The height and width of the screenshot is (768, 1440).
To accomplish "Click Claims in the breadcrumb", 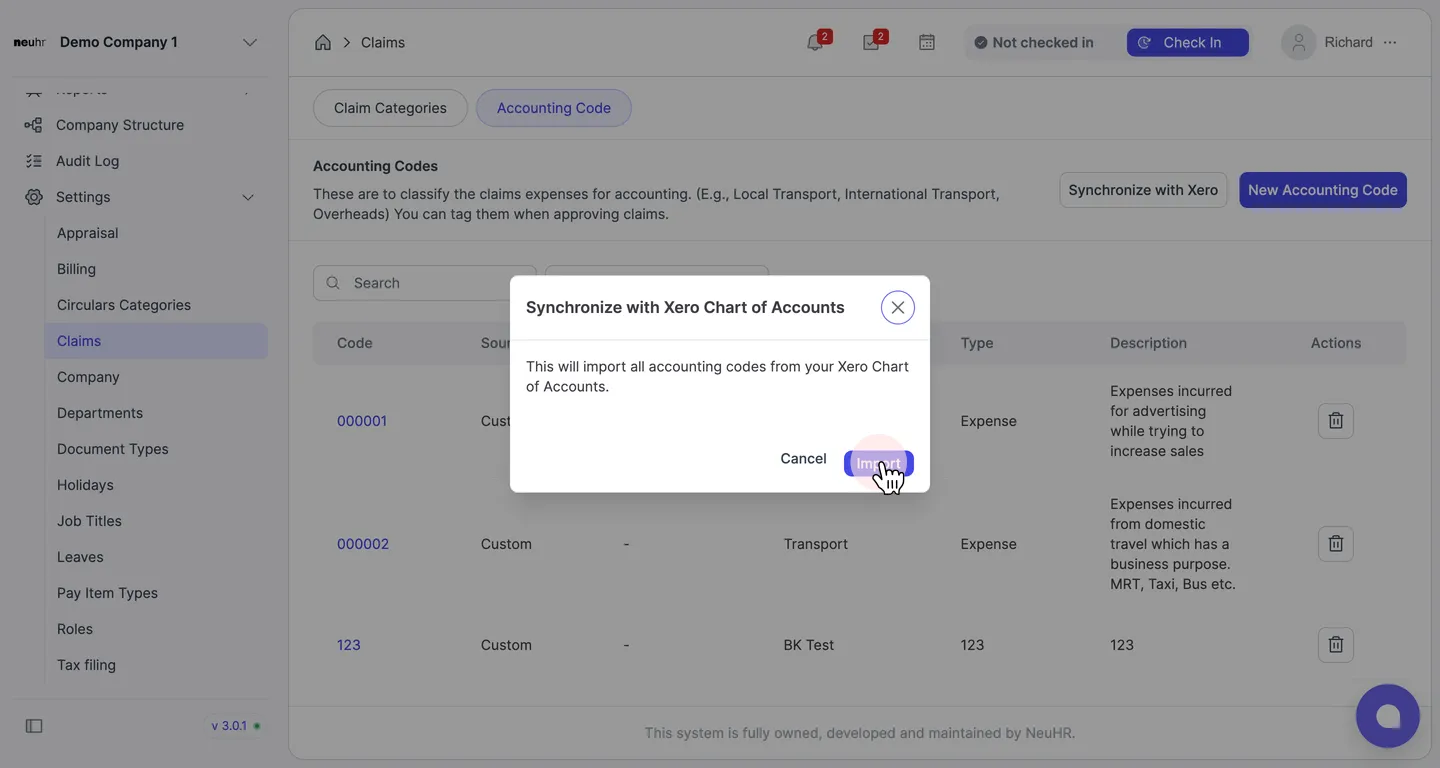I will [x=383, y=42].
